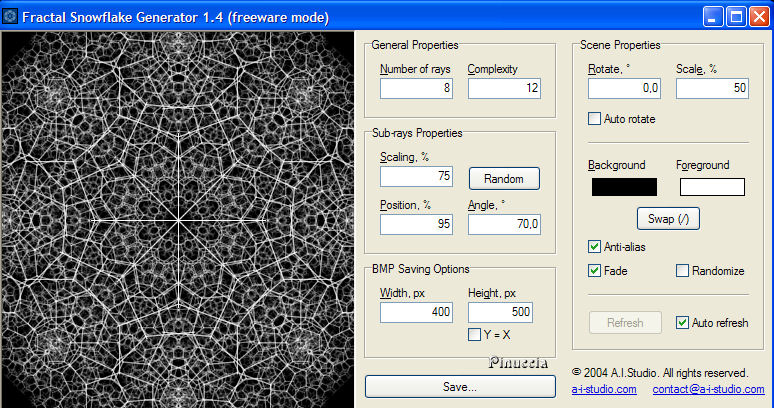Click the BMP Height px field
The width and height of the screenshot is (774, 408).
click(x=500, y=312)
